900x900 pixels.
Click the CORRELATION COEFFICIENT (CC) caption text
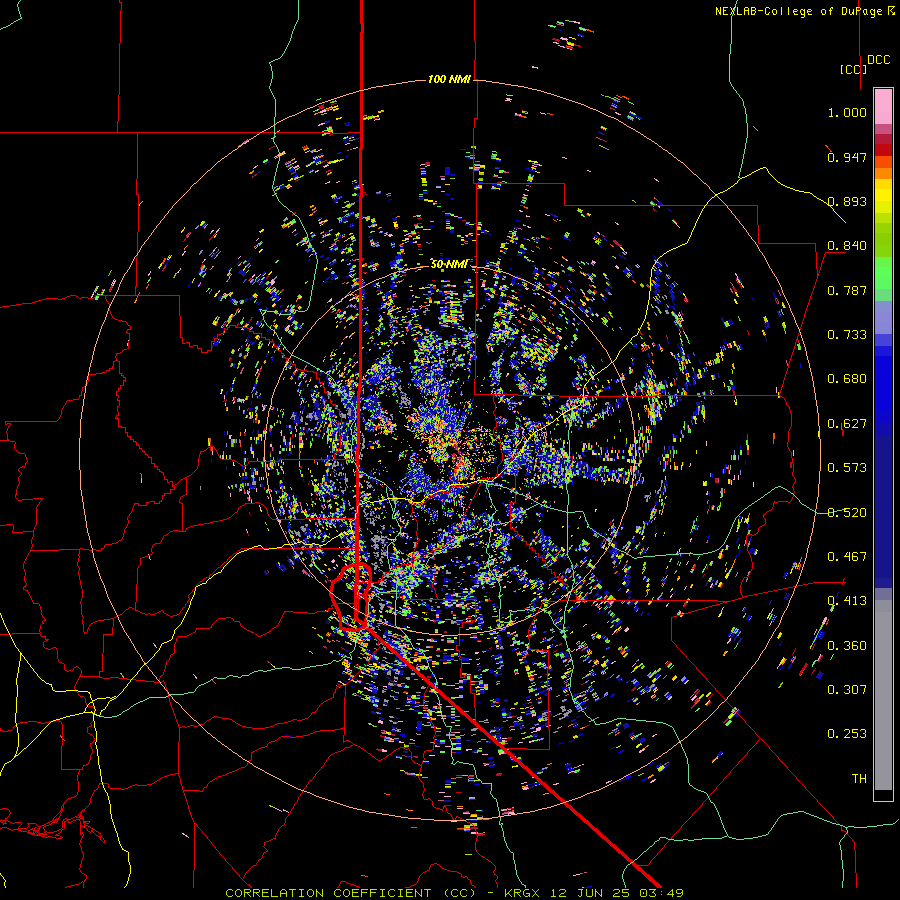pos(350,893)
